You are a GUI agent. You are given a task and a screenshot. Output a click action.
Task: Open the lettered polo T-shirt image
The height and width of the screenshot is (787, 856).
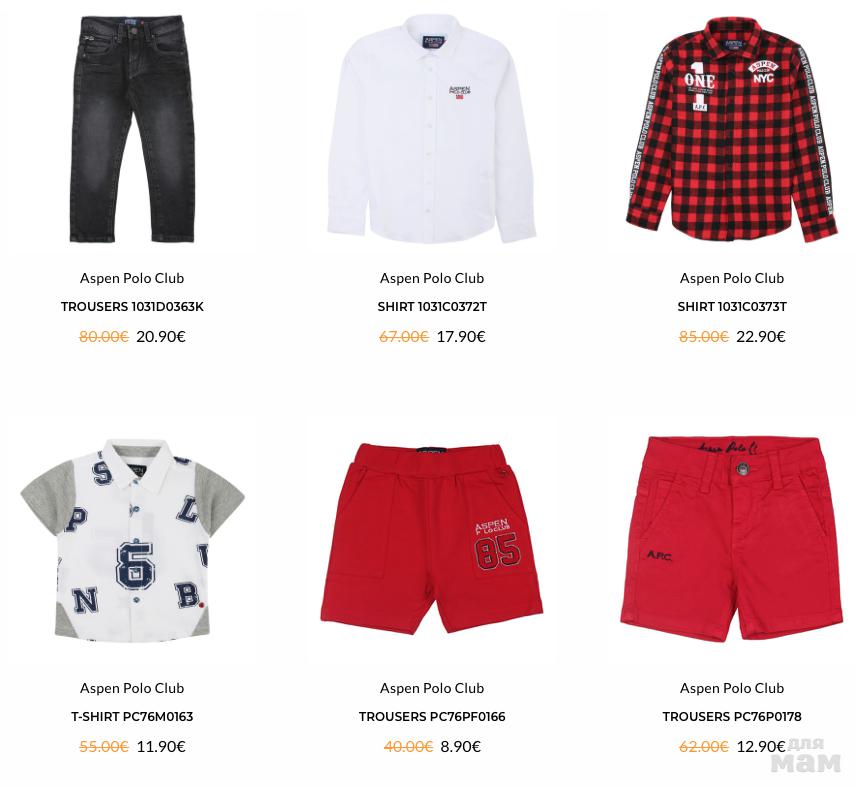coord(132,539)
